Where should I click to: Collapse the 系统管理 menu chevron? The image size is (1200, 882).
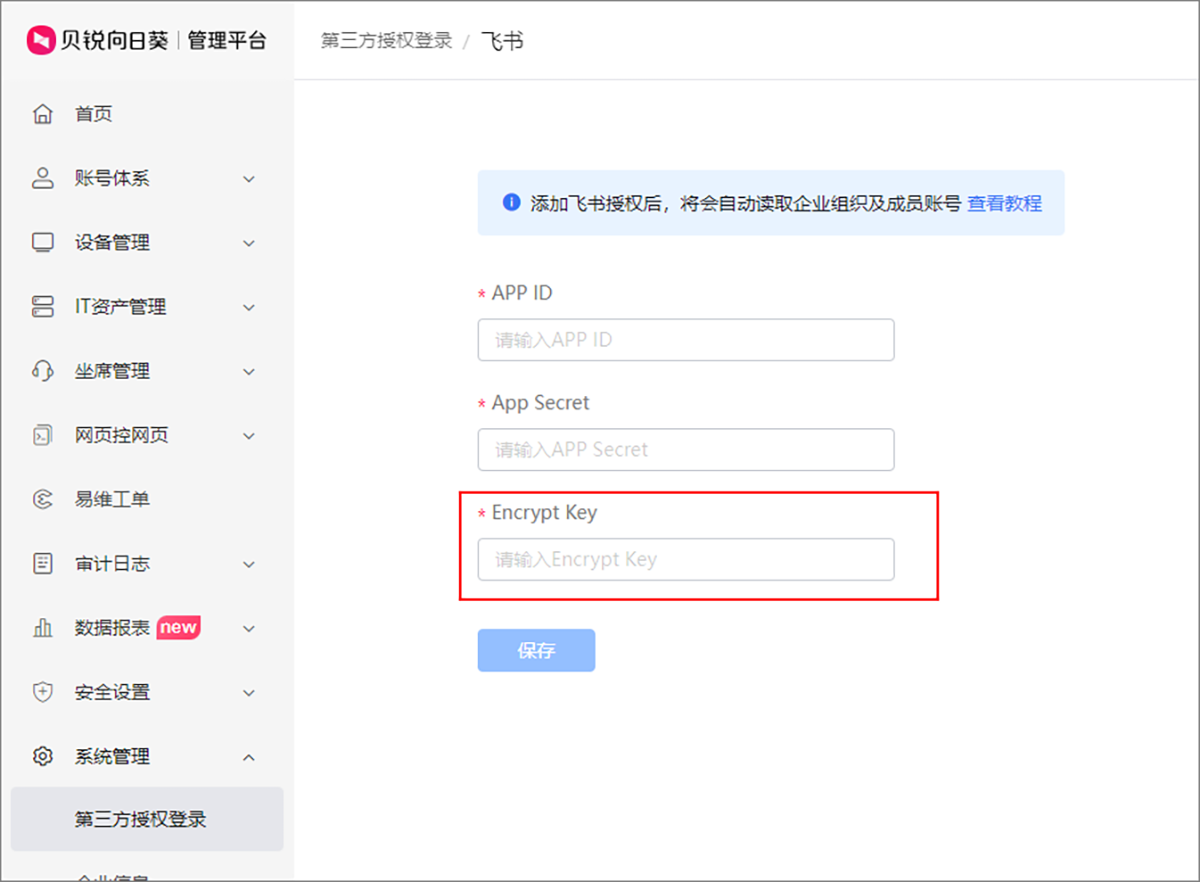pyautogui.click(x=249, y=756)
